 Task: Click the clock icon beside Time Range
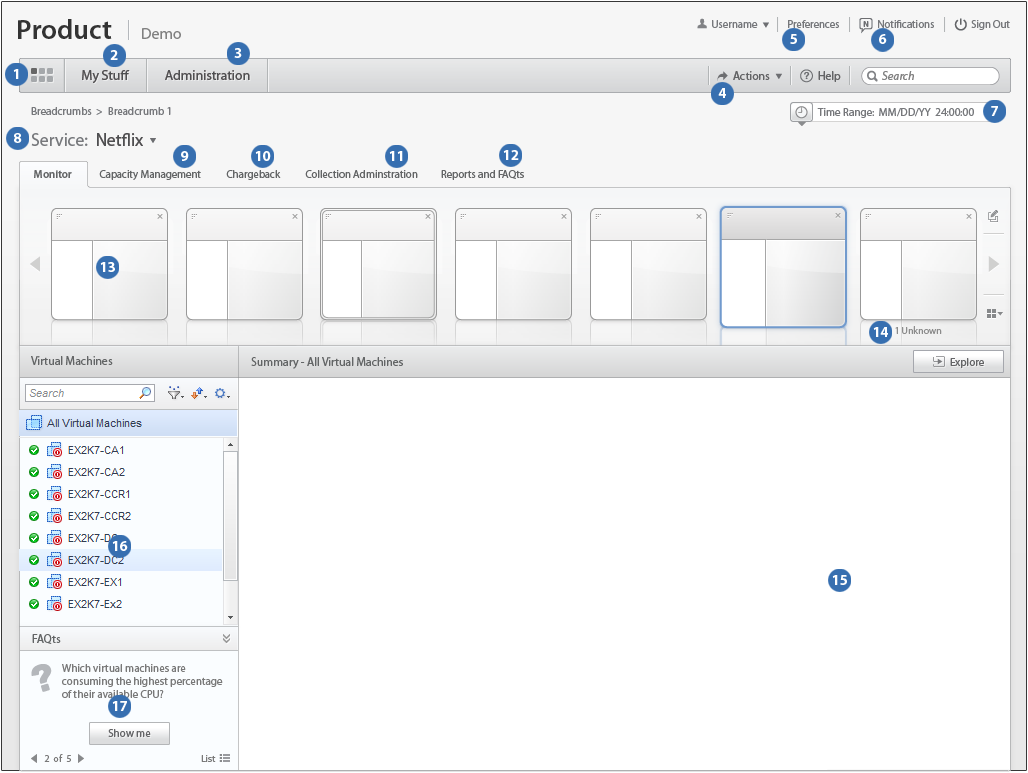[801, 112]
